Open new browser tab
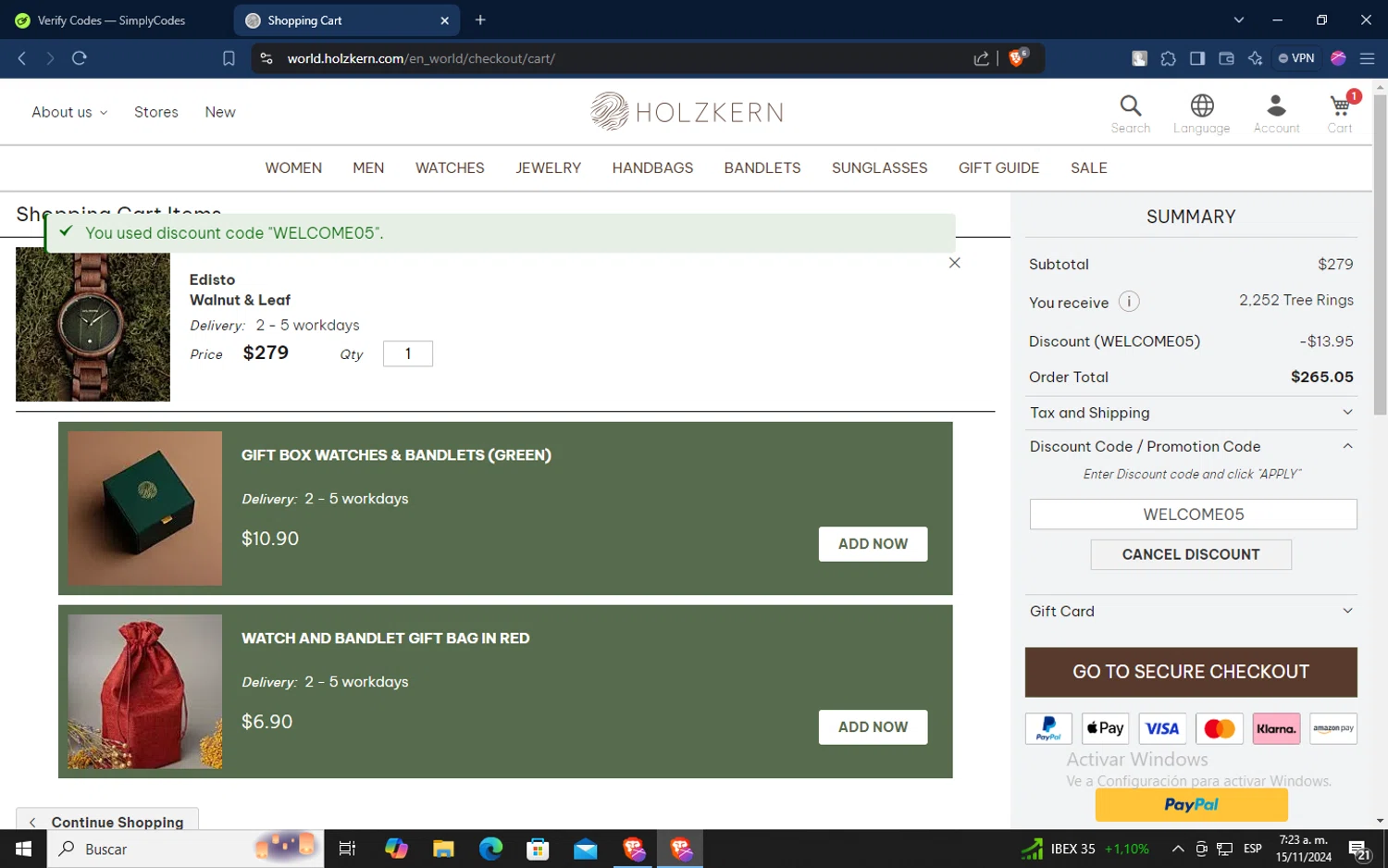This screenshot has height=868, width=1388. pos(480,19)
